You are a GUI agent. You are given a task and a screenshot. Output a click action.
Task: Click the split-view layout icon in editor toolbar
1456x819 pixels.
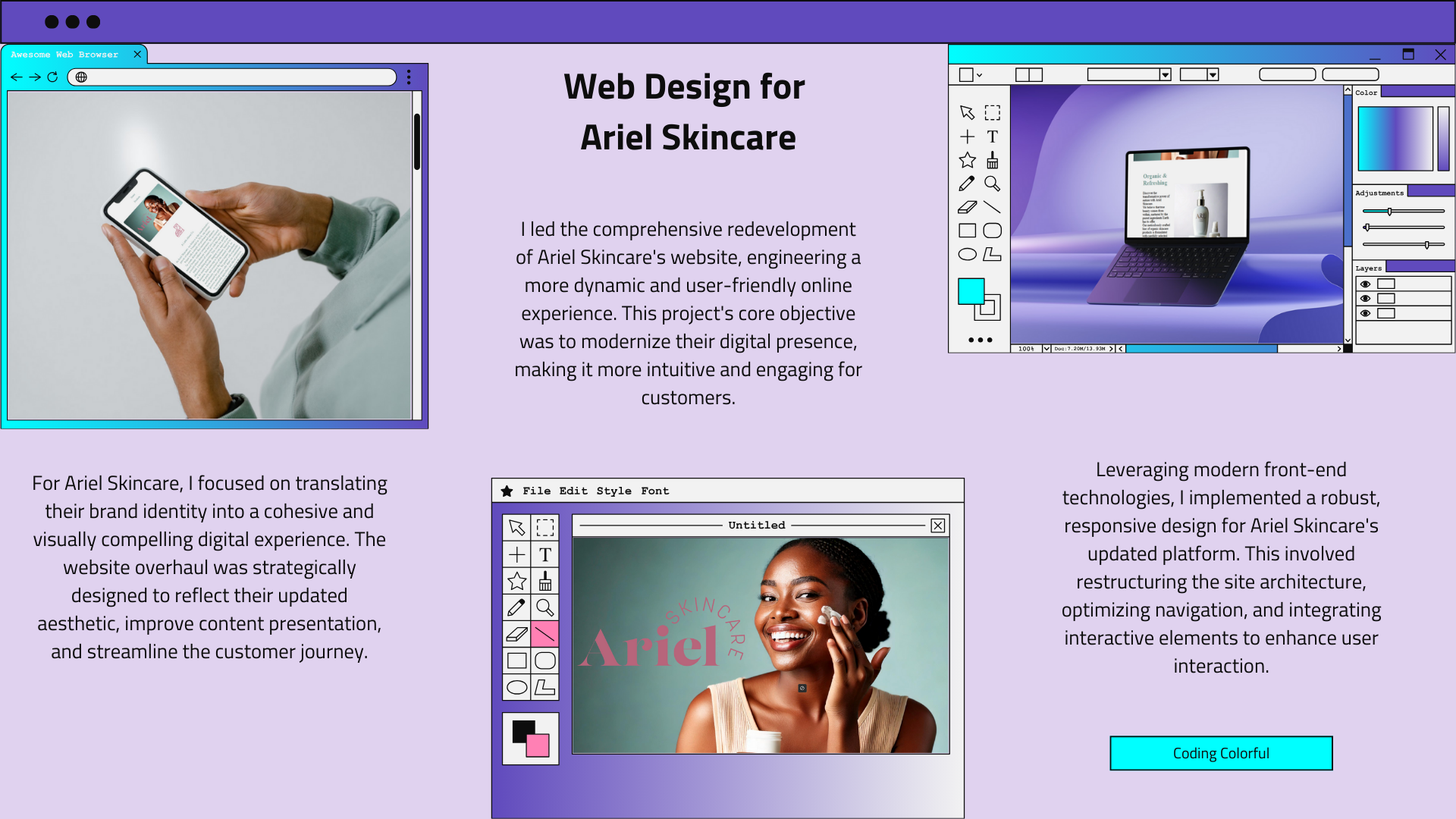[1029, 74]
